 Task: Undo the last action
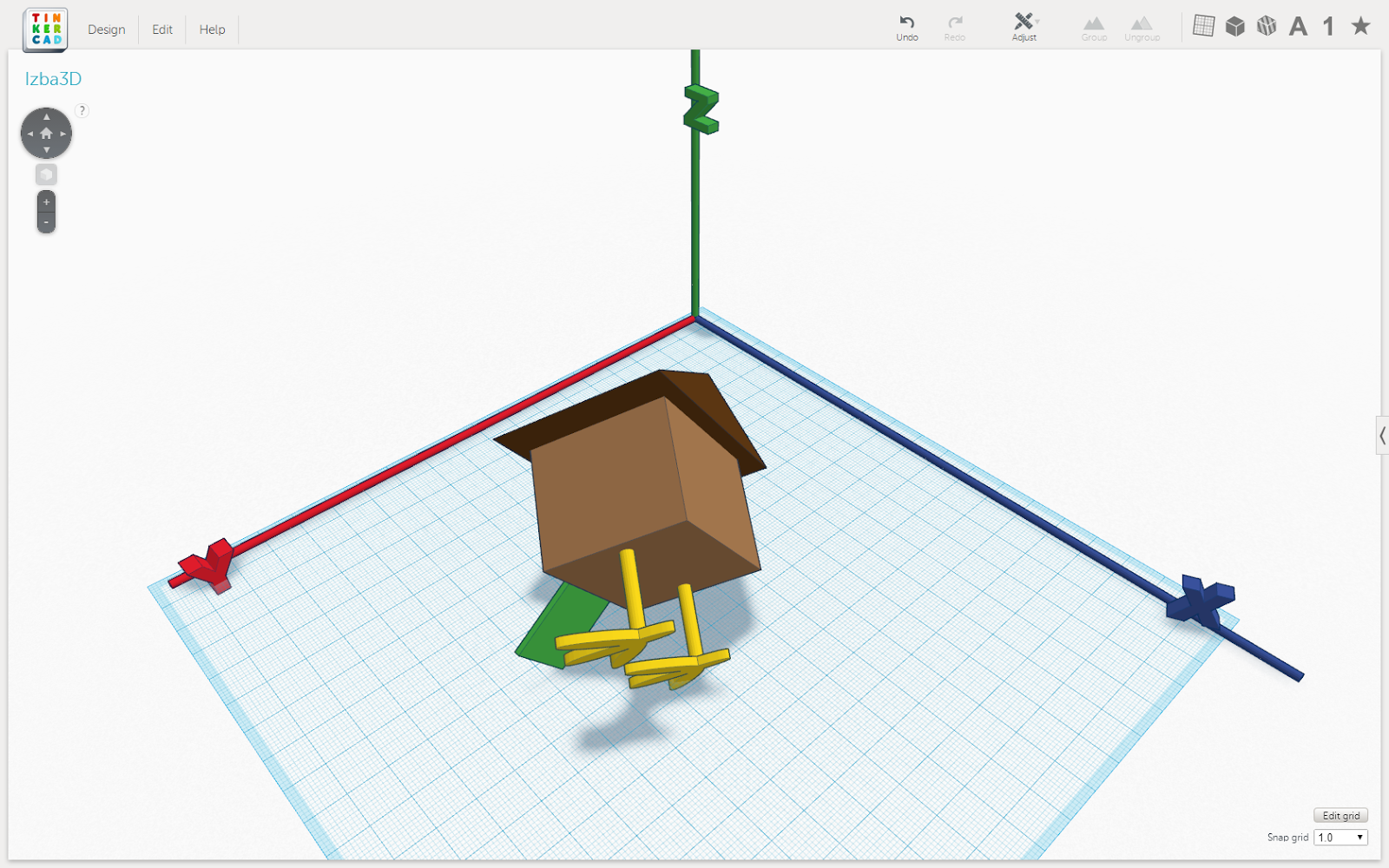pos(907,28)
